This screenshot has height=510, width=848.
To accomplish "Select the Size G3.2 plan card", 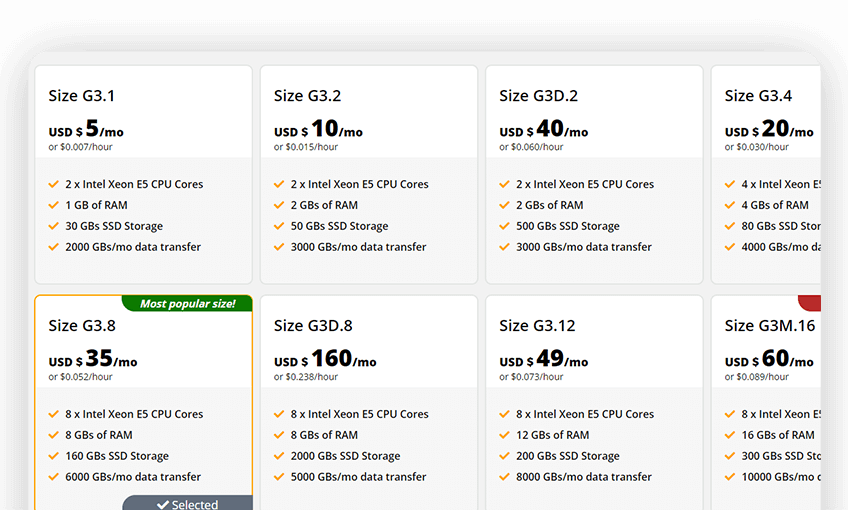I will (369, 175).
